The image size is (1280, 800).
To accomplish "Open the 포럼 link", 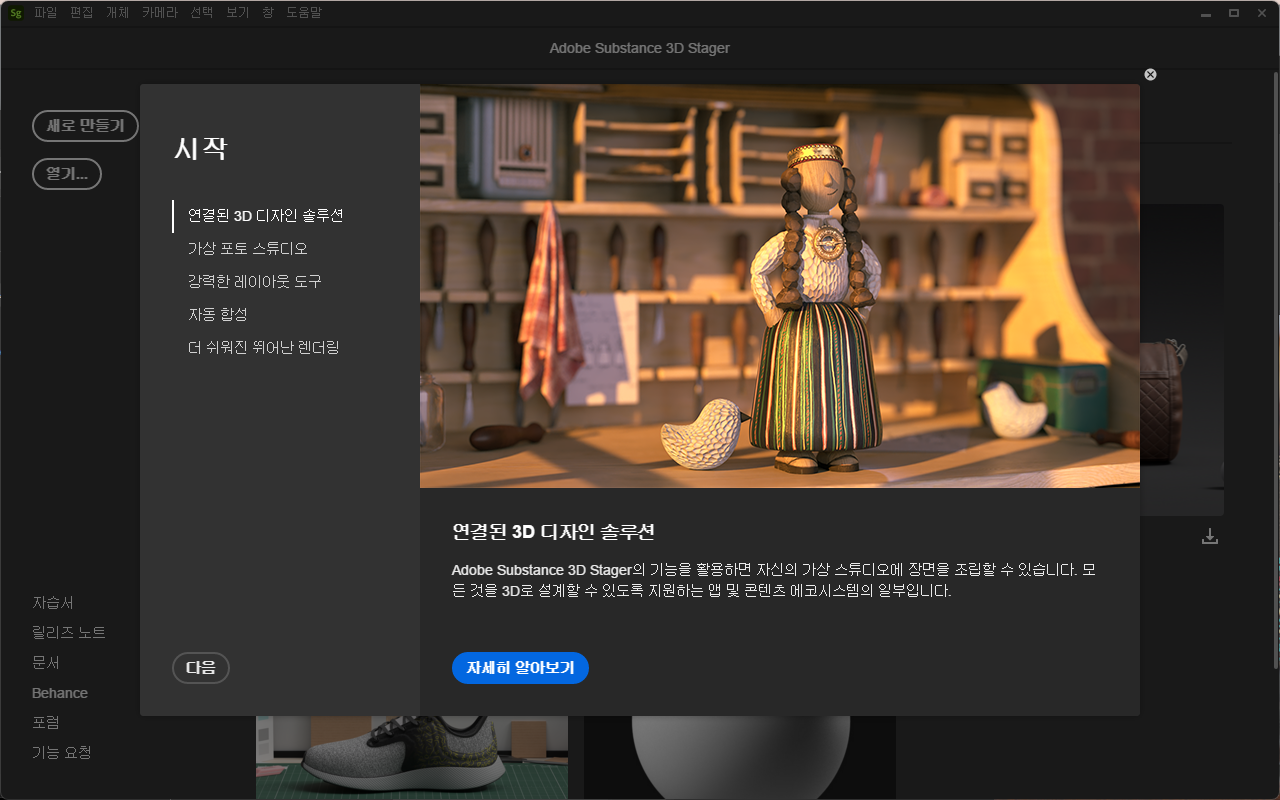I will click(x=46, y=722).
